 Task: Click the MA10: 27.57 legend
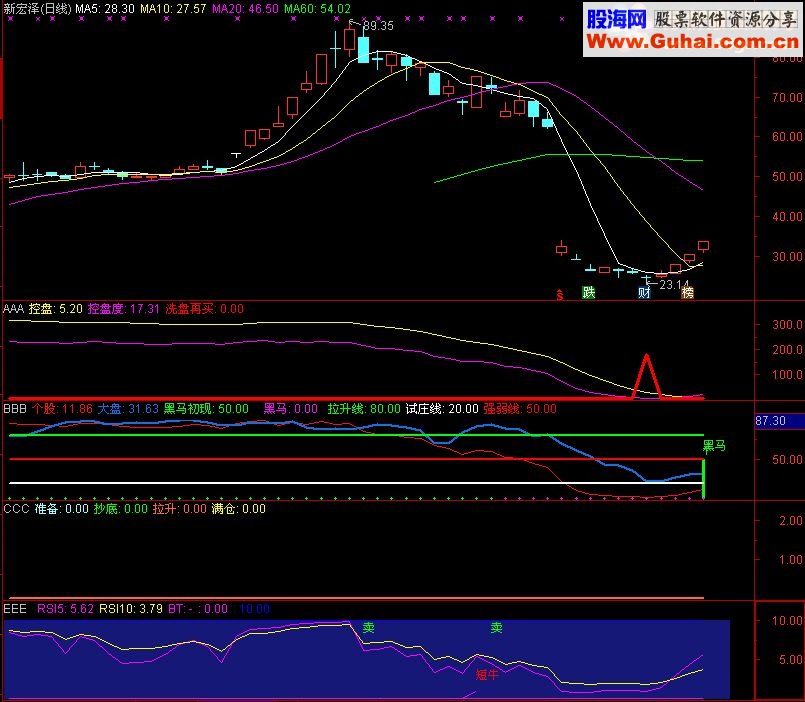pyautogui.click(x=173, y=9)
